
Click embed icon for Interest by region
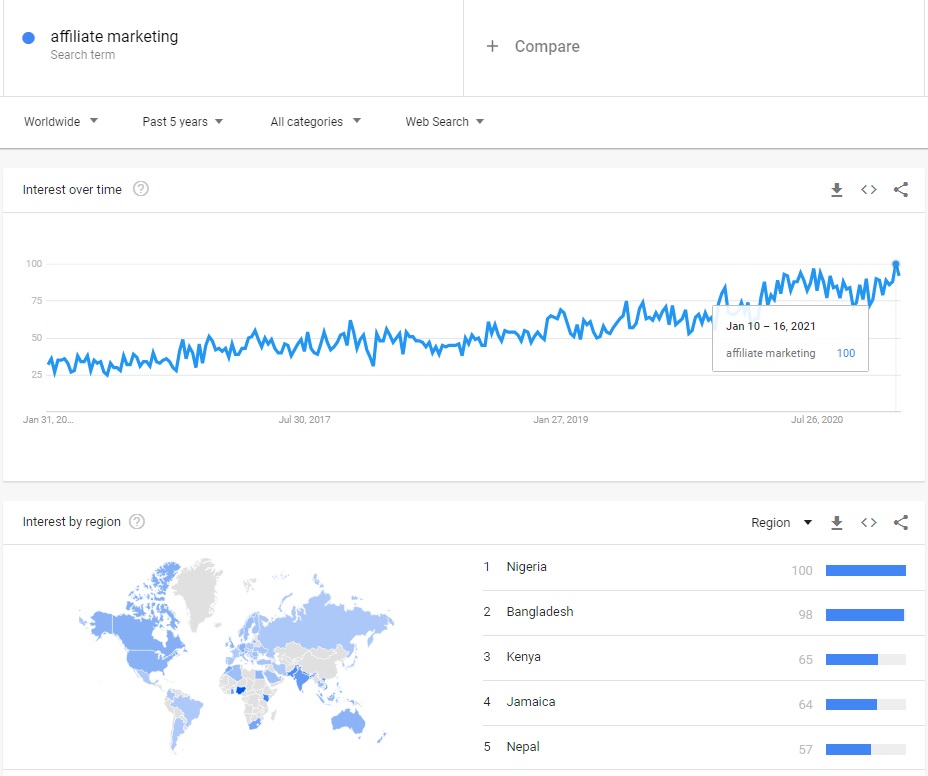click(x=869, y=523)
